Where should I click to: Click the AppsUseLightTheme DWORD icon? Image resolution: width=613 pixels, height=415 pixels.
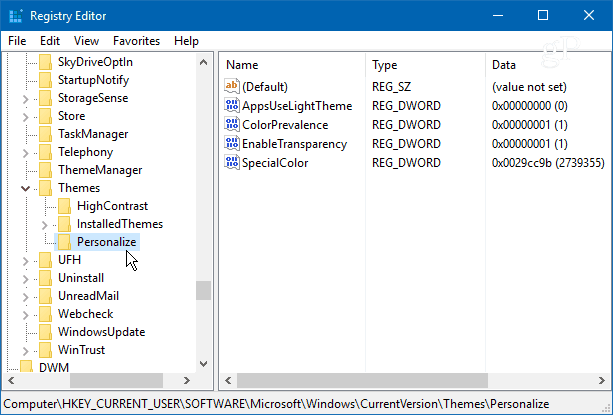(231, 106)
